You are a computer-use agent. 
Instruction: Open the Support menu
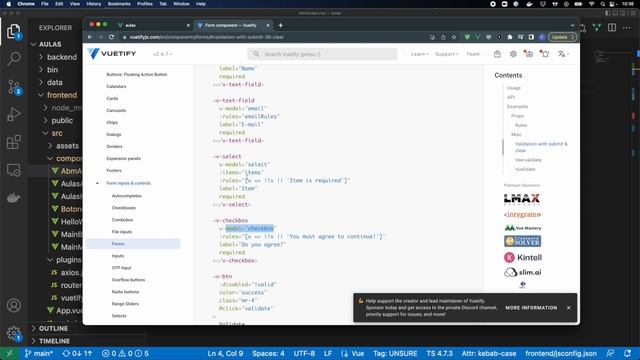tap(447, 54)
